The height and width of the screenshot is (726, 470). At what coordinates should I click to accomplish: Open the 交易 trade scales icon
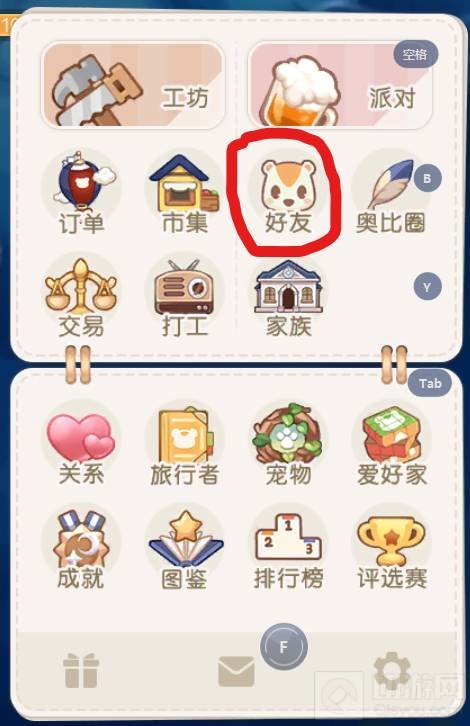(x=81, y=296)
